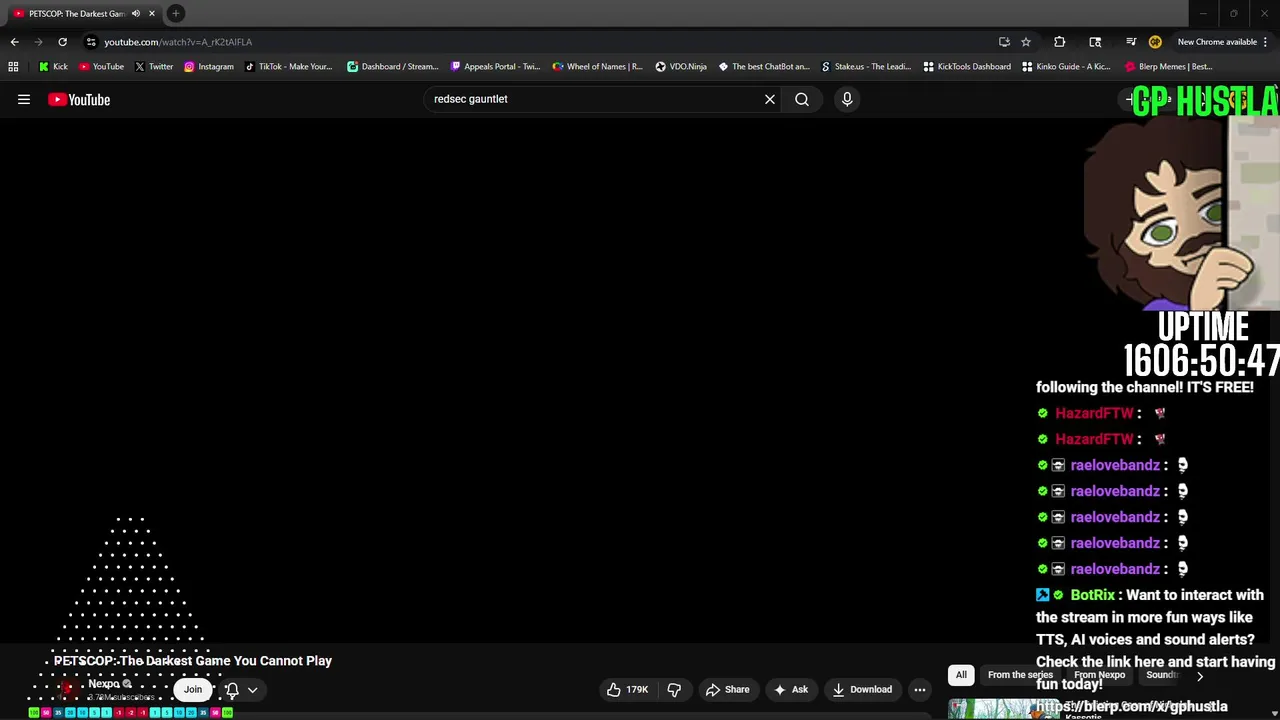Open Kinko Guide bookmark
Image resolution: width=1280 pixels, height=720 pixels.
click(x=1066, y=66)
